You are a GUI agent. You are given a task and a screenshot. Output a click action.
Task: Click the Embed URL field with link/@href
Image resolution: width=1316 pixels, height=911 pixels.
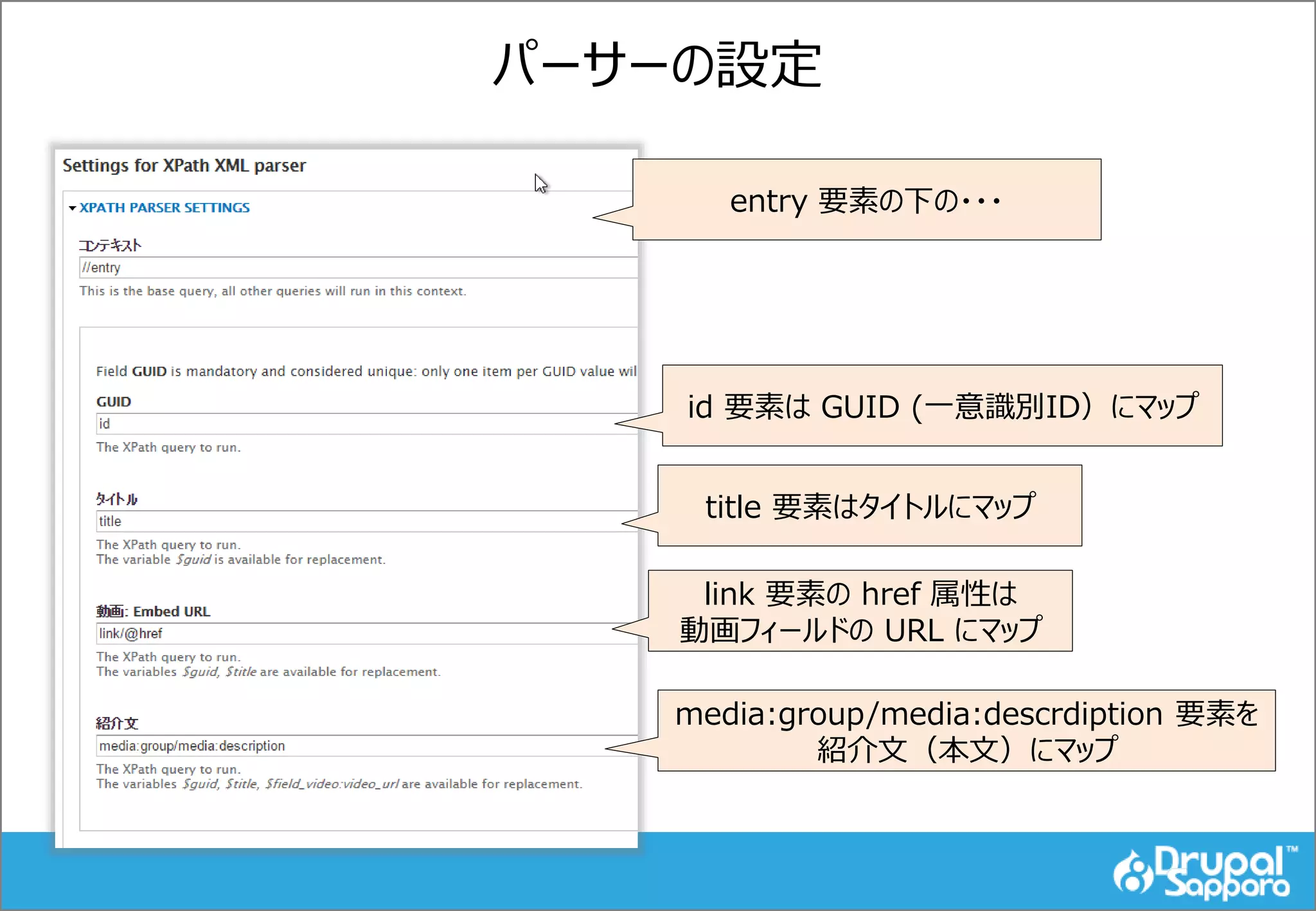pyautogui.click(x=366, y=633)
